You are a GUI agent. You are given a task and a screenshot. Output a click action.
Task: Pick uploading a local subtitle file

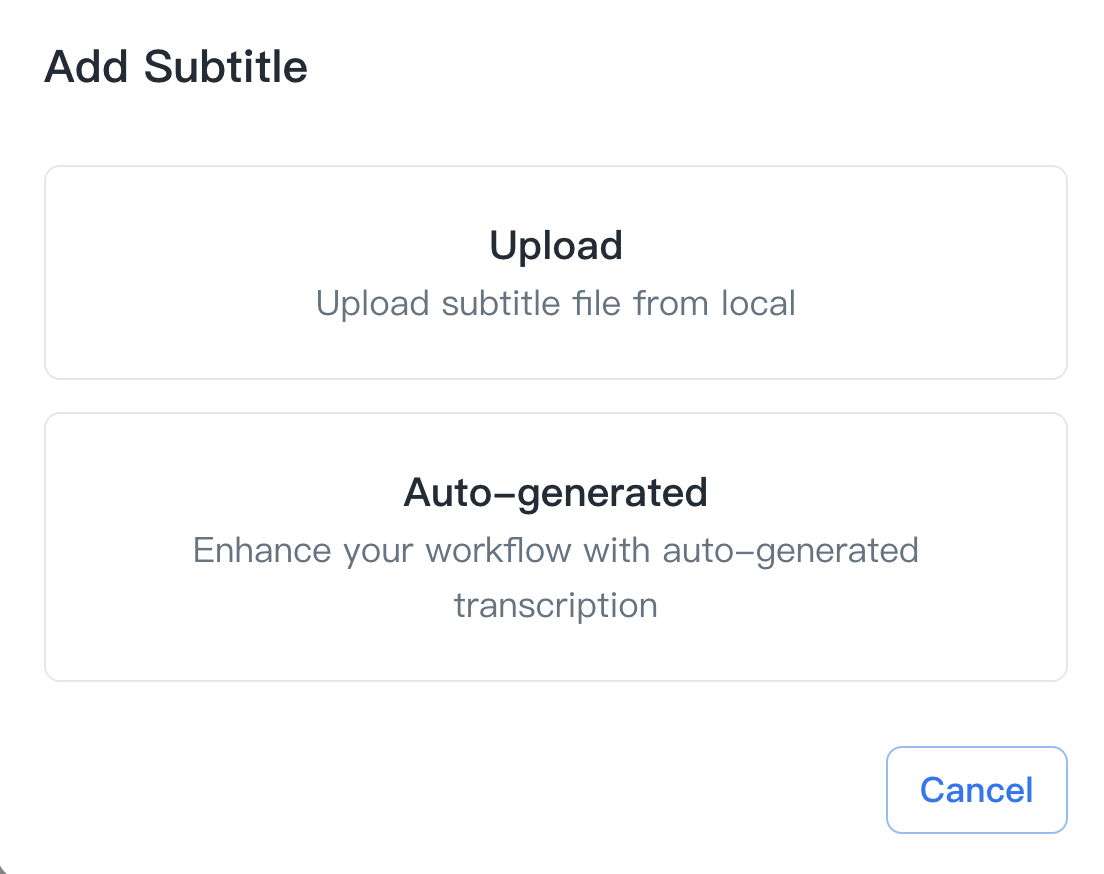(x=555, y=272)
